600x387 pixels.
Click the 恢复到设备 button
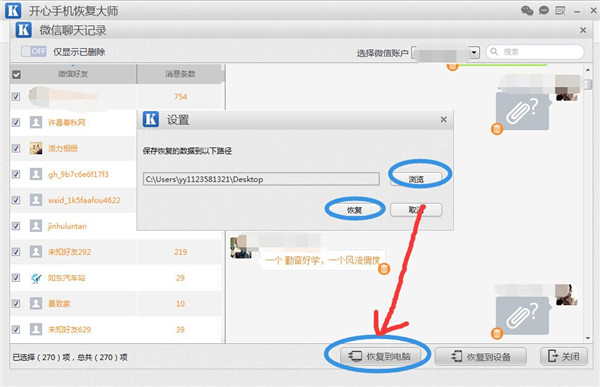click(x=481, y=356)
